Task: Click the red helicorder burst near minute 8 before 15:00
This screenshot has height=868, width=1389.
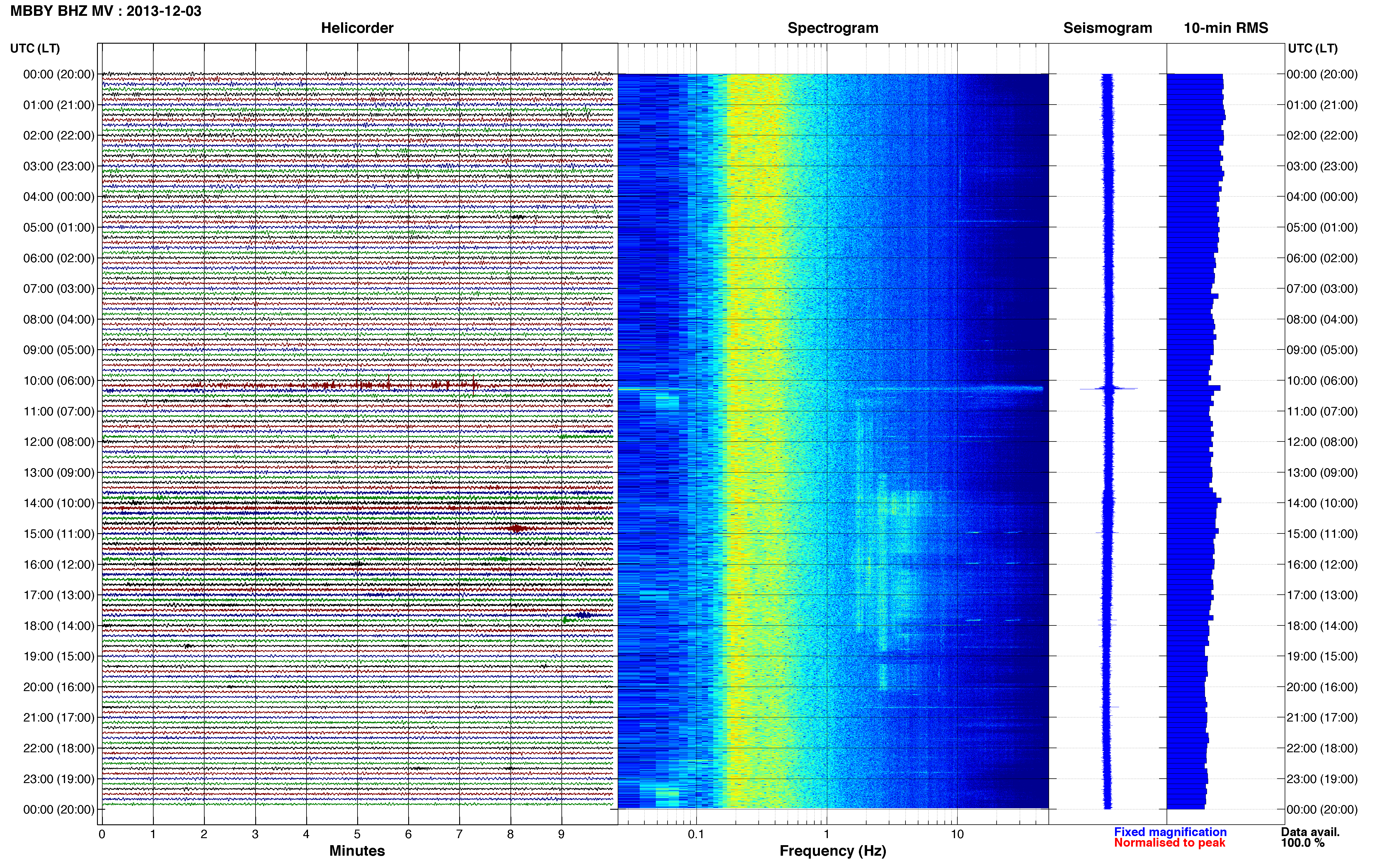Action: tap(517, 528)
